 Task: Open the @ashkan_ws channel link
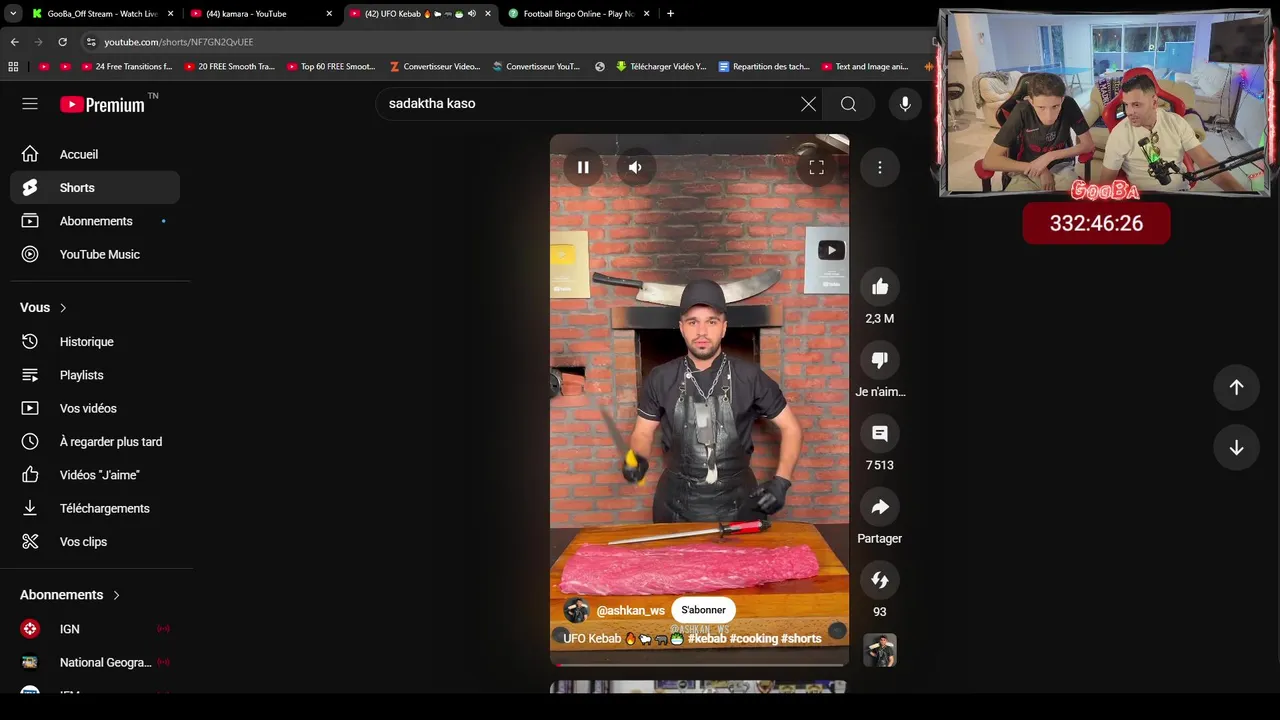coord(630,611)
